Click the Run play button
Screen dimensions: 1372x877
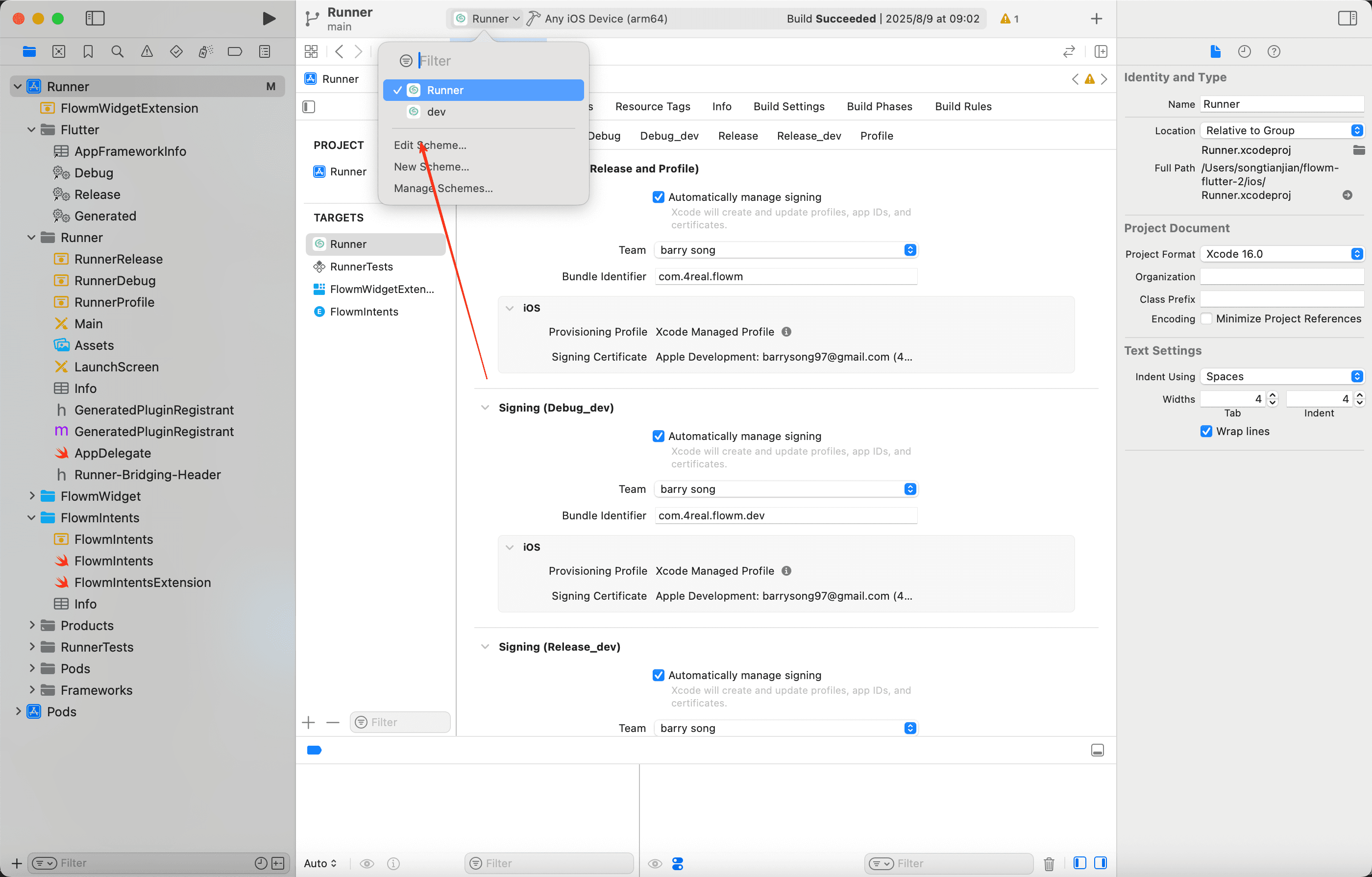(269, 19)
